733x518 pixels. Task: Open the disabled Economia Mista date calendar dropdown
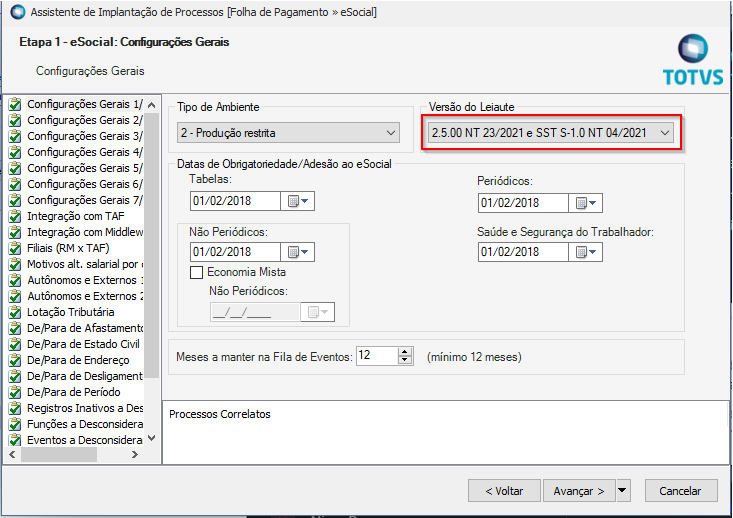(318, 312)
